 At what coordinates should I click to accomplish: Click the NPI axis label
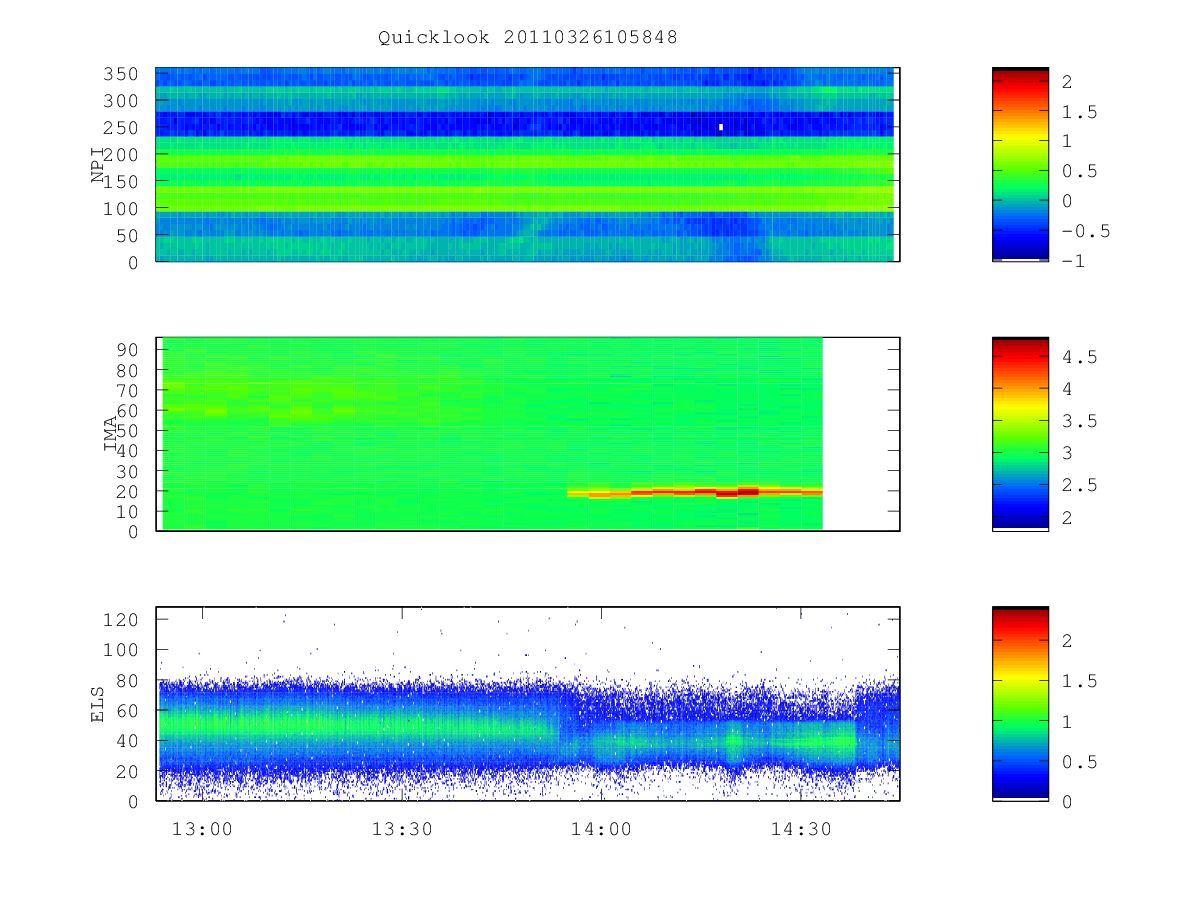[x=98, y=165]
